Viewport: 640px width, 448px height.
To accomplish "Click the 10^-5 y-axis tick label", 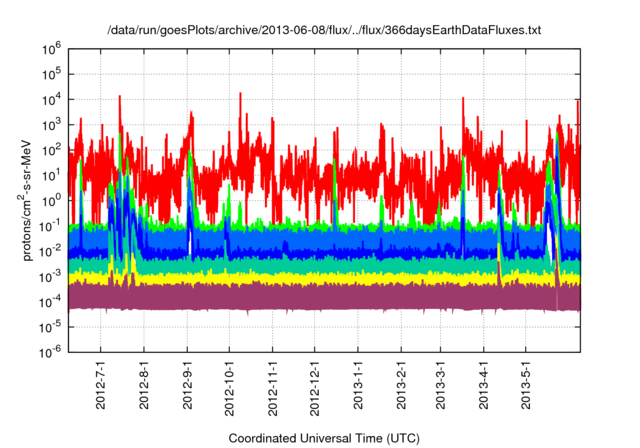I will pos(50,327).
